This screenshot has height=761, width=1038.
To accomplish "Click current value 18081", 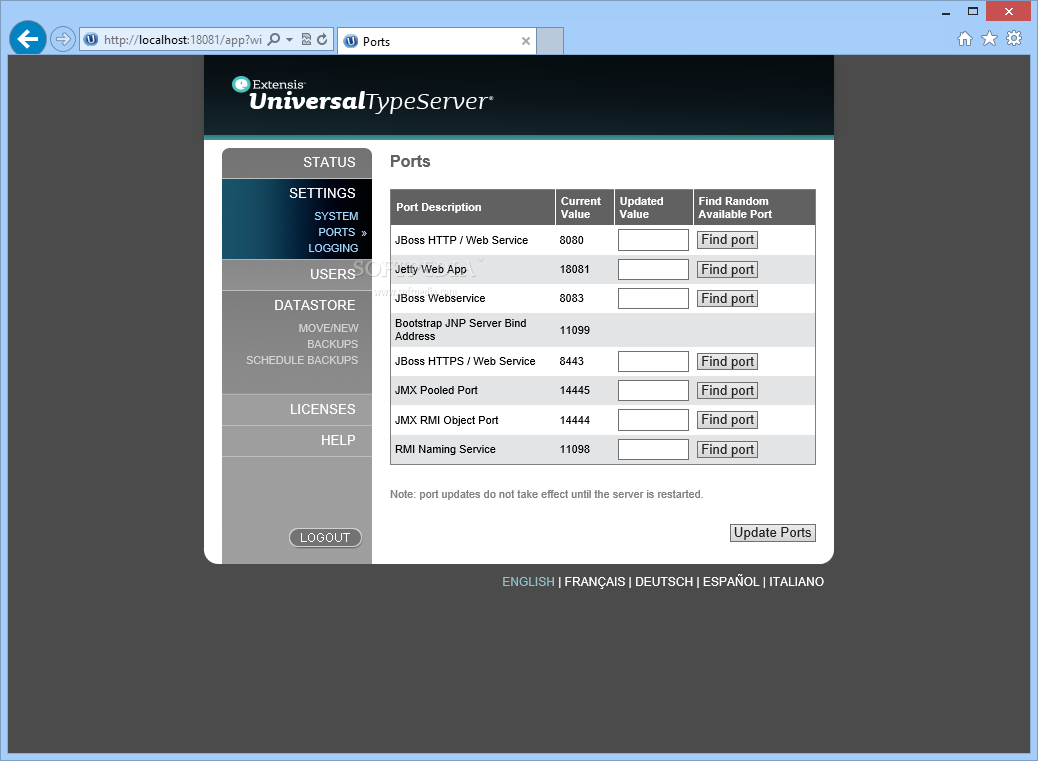I will [575, 269].
